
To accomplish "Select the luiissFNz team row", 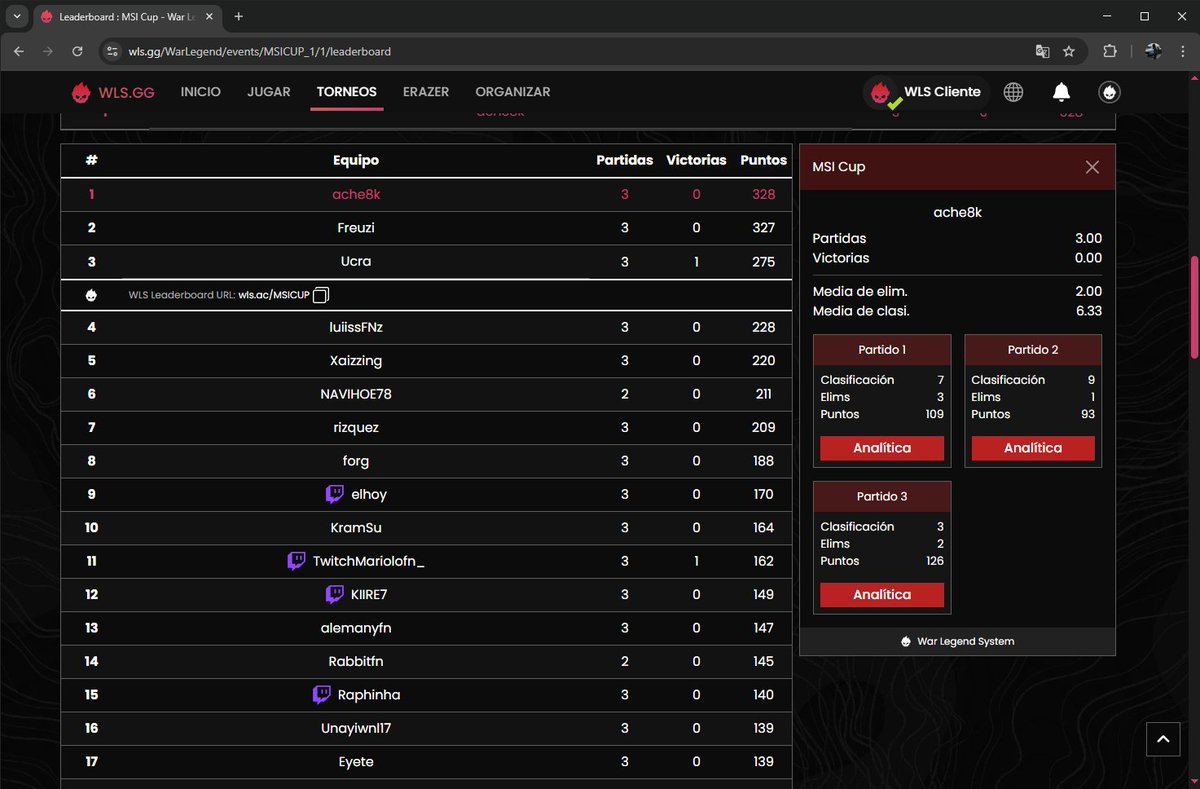I will click(426, 327).
